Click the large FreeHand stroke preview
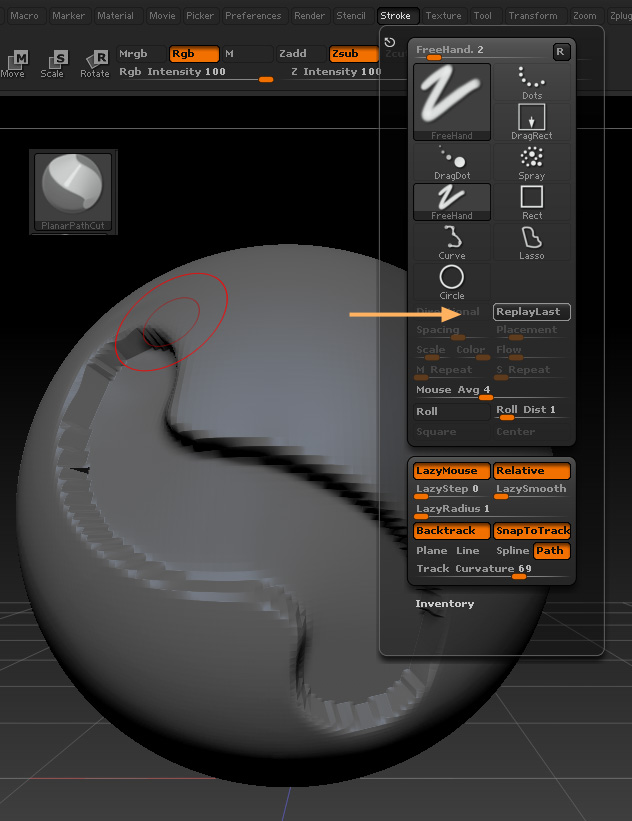632x821 pixels. click(452, 102)
